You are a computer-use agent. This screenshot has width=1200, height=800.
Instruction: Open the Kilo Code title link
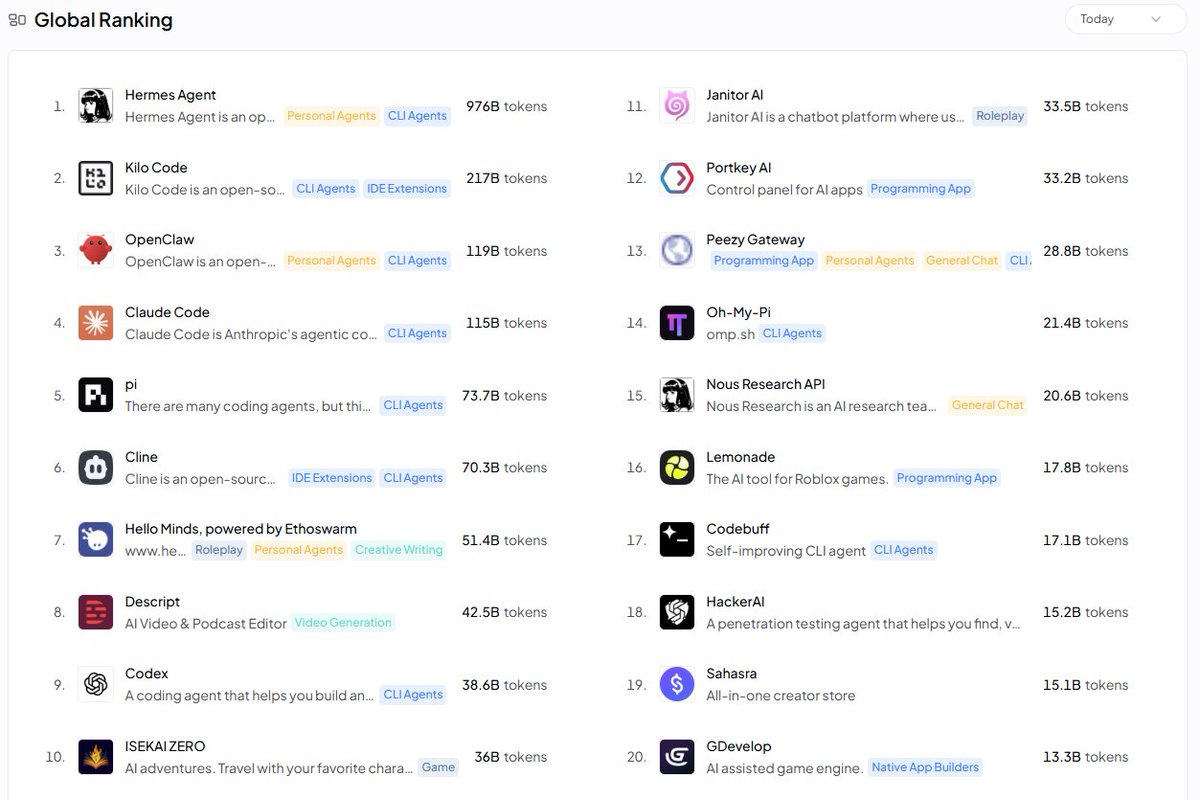156,167
